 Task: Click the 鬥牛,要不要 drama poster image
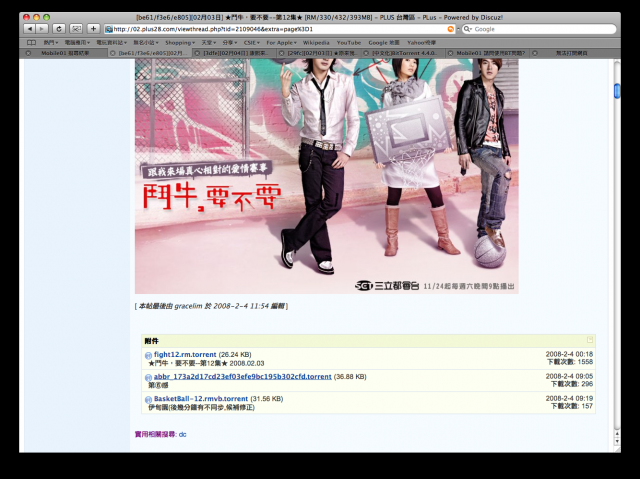327,176
